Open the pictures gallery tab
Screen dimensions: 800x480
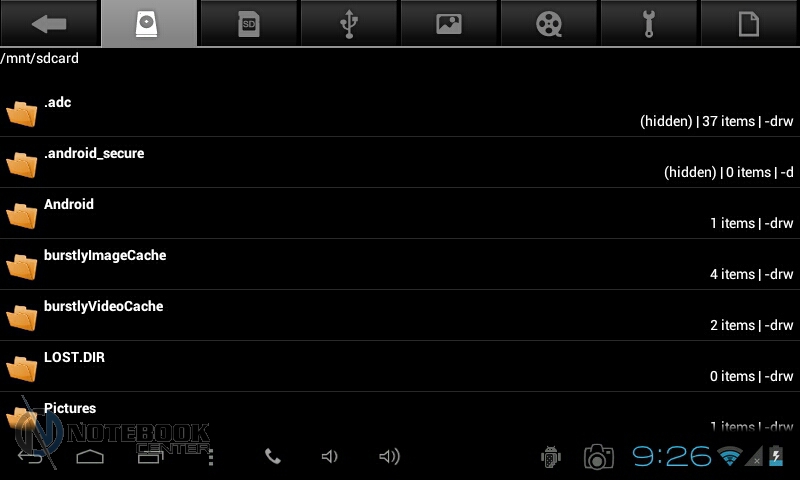[x=449, y=23]
